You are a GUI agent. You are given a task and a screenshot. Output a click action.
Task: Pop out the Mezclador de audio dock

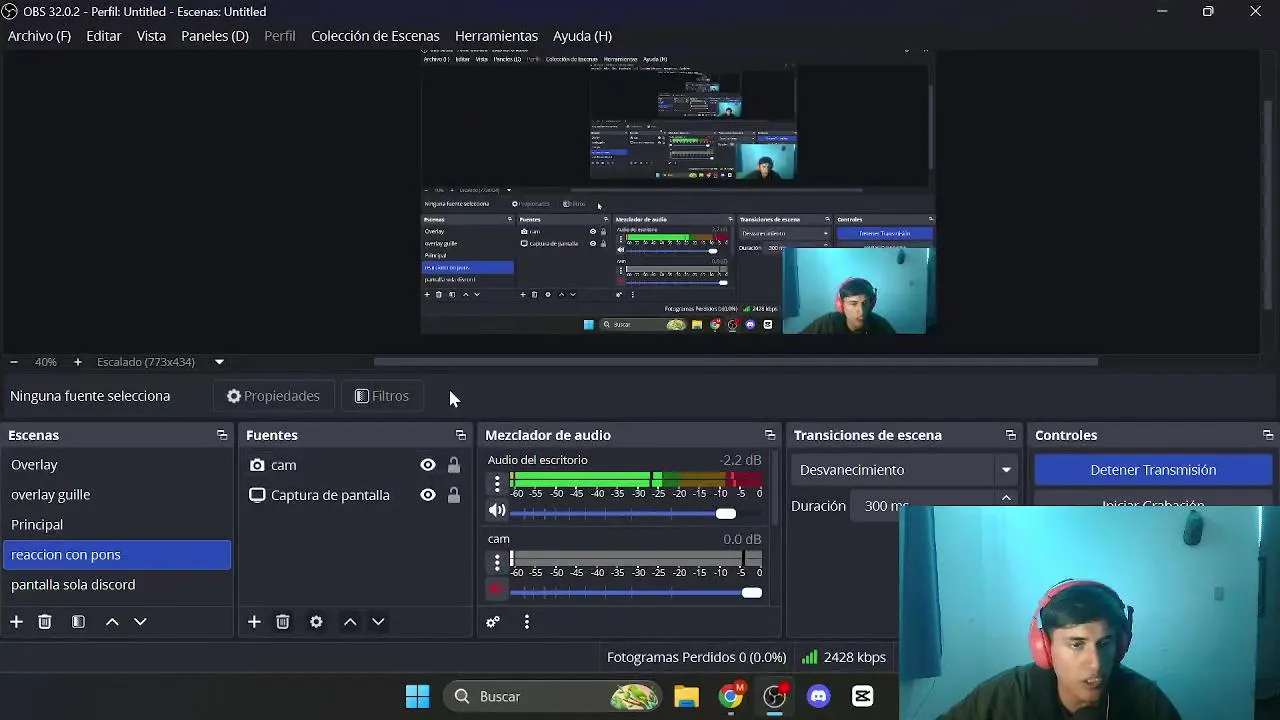[x=769, y=435]
